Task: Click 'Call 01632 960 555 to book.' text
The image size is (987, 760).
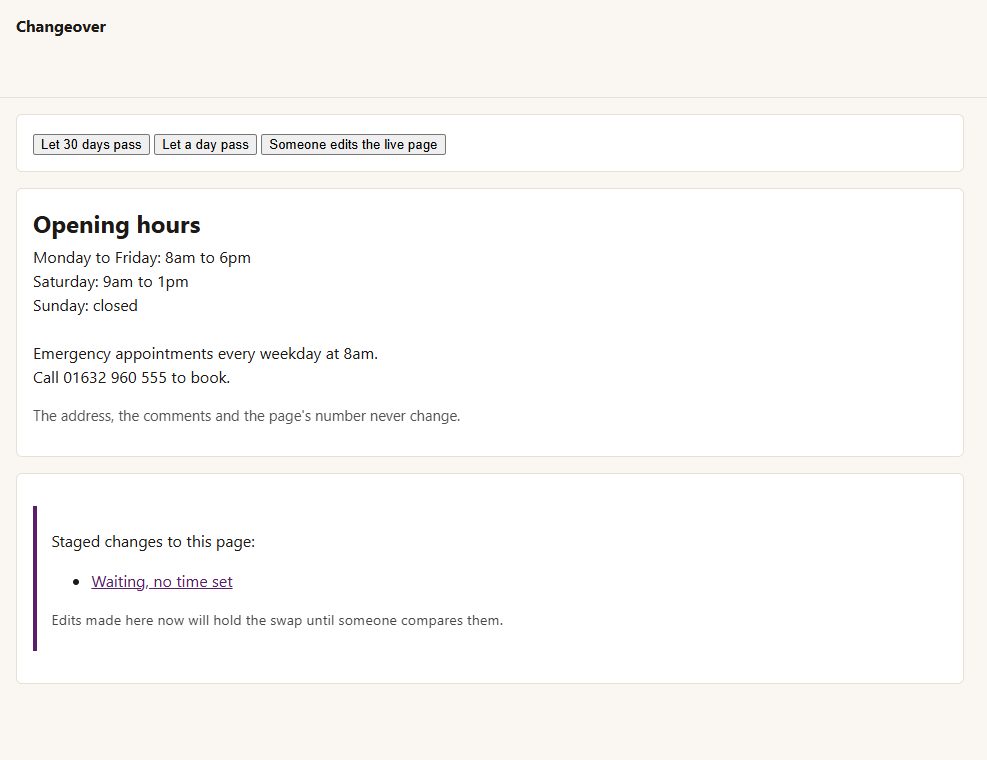Action: point(132,378)
